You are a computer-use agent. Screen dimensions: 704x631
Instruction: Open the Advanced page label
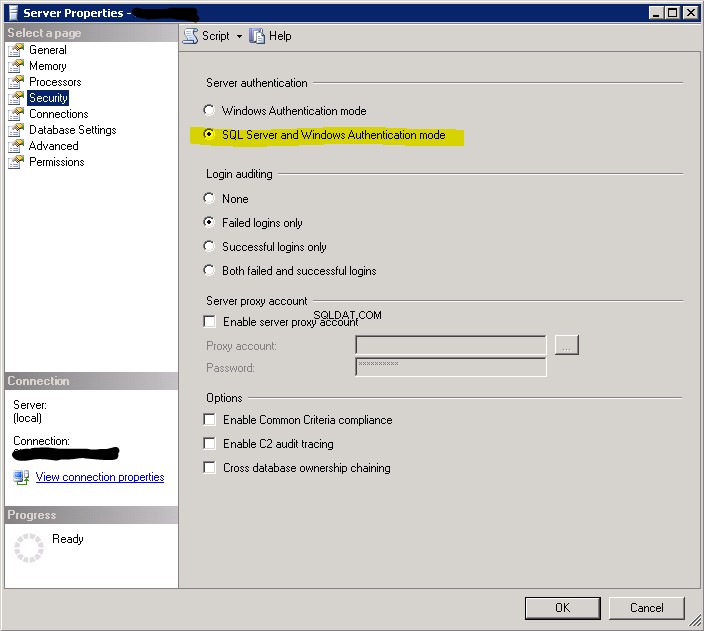(x=54, y=146)
